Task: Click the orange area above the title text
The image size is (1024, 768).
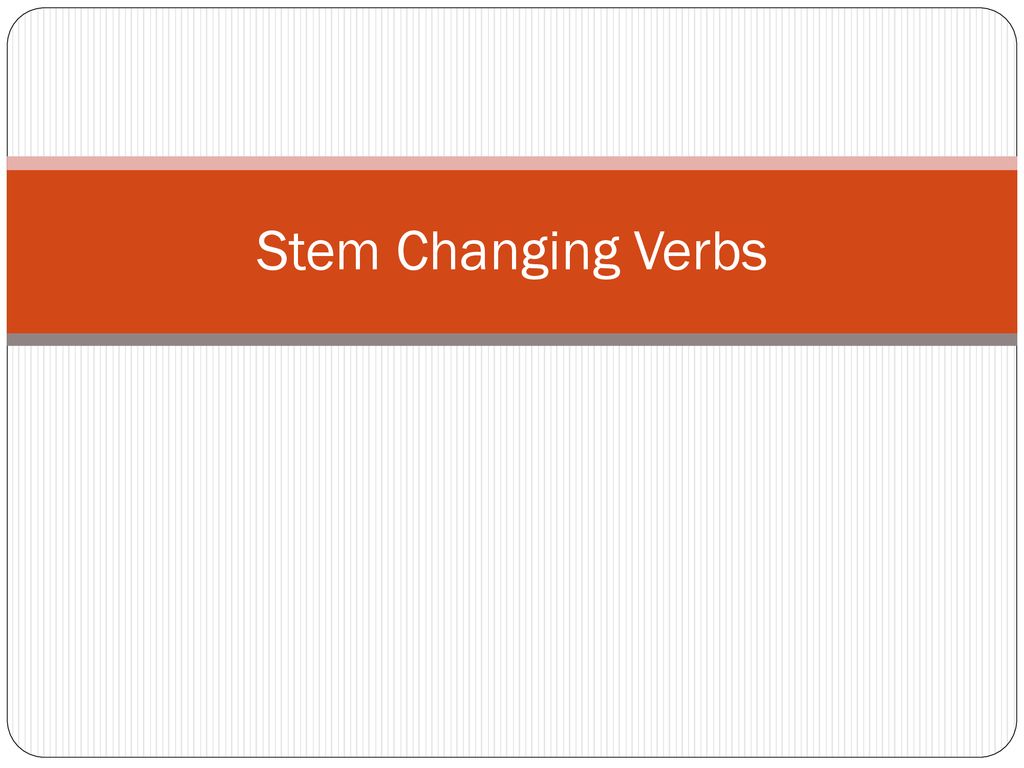Action: click(x=512, y=199)
